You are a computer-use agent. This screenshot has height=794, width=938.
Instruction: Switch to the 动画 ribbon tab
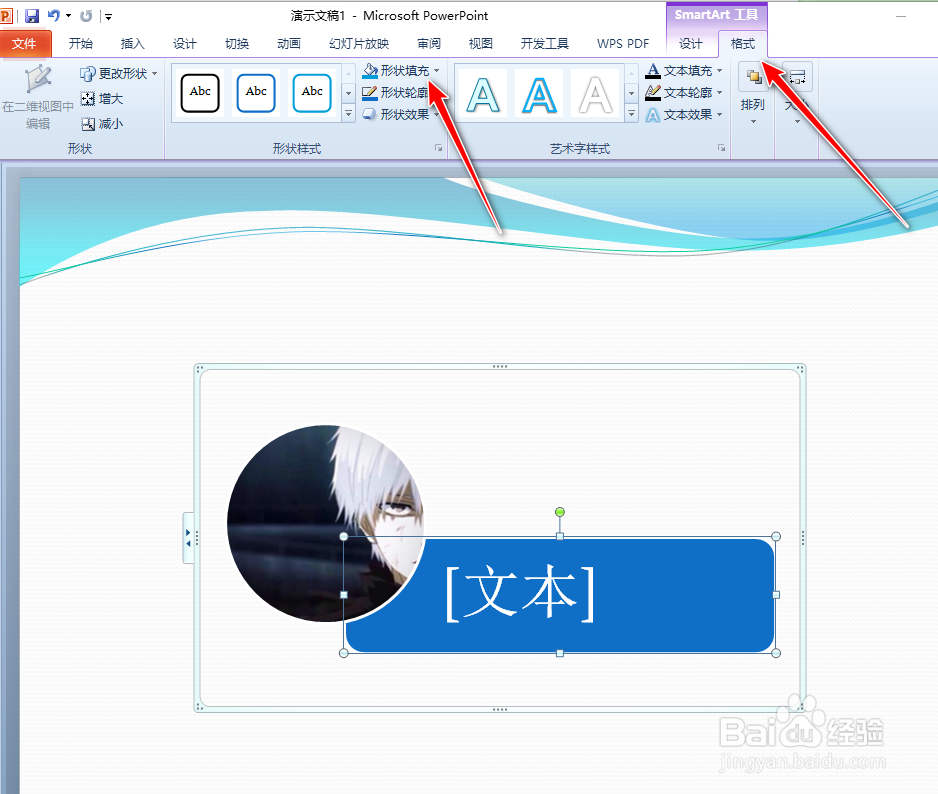point(288,44)
